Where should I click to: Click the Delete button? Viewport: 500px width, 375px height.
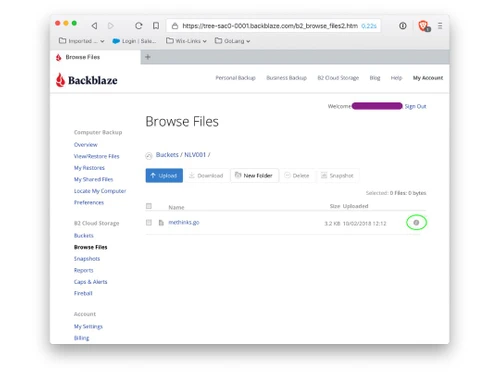(297, 175)
